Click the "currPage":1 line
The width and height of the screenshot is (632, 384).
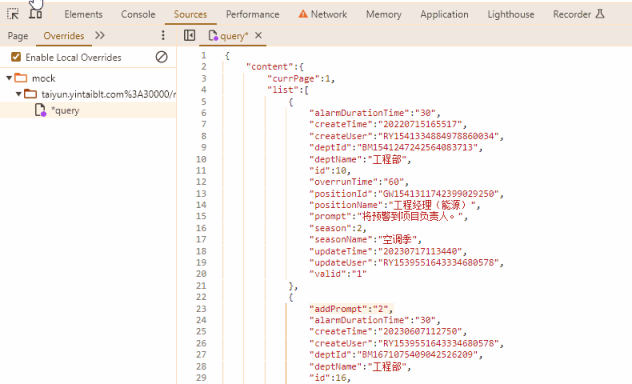tap(301, 78)
